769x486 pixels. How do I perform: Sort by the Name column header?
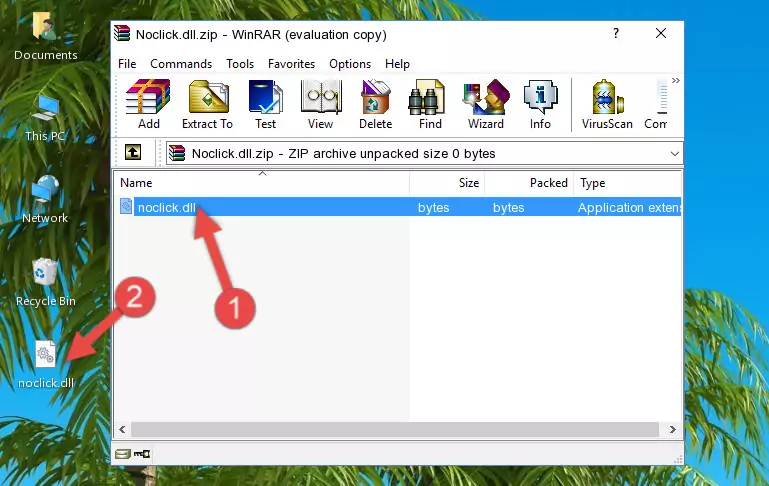(x=262, y=183)
